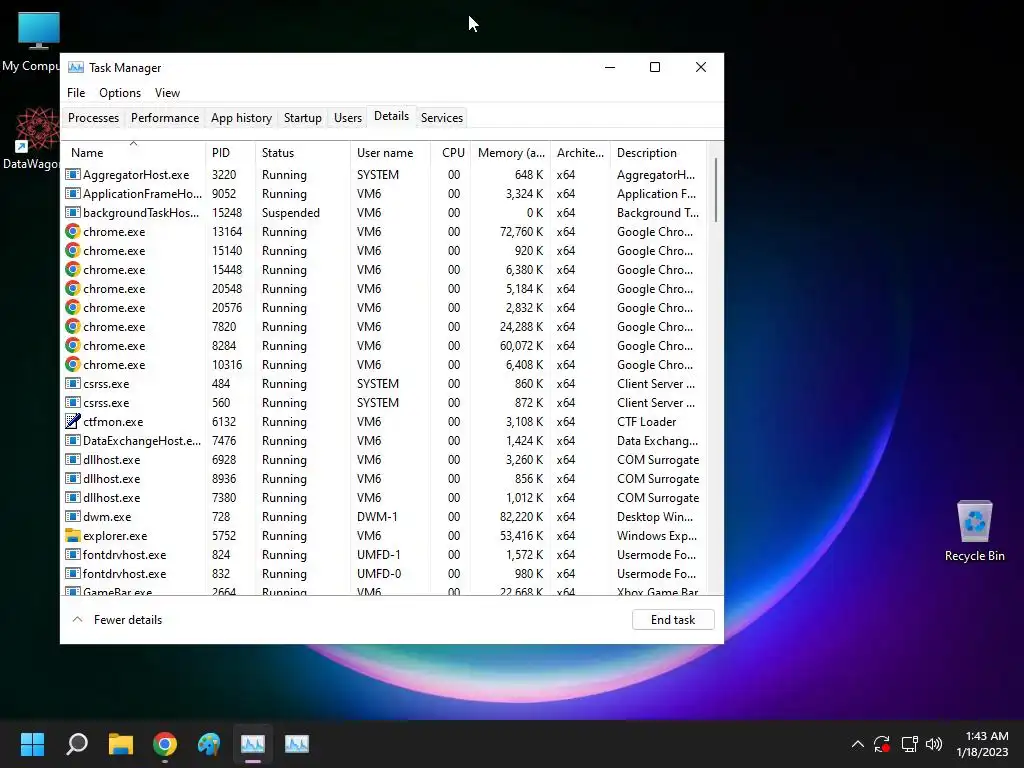Click the Suspended status of backgroundTaskHost

pyautogui.click(x=291, y=212)
